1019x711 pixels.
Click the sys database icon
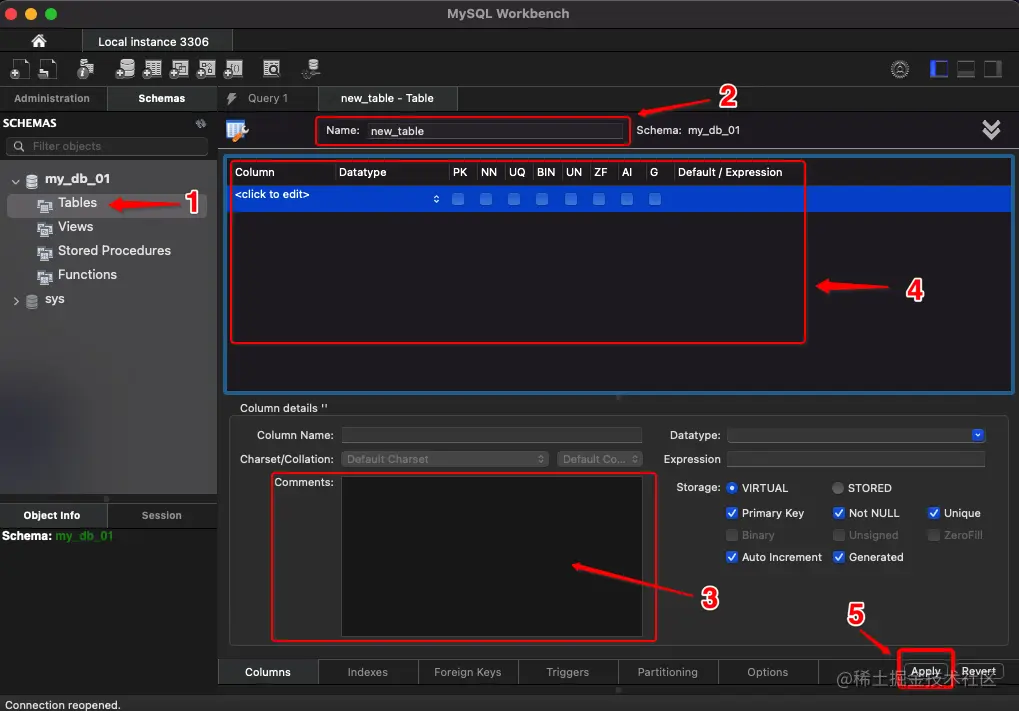pyautogui.click(x=32, y=302)
